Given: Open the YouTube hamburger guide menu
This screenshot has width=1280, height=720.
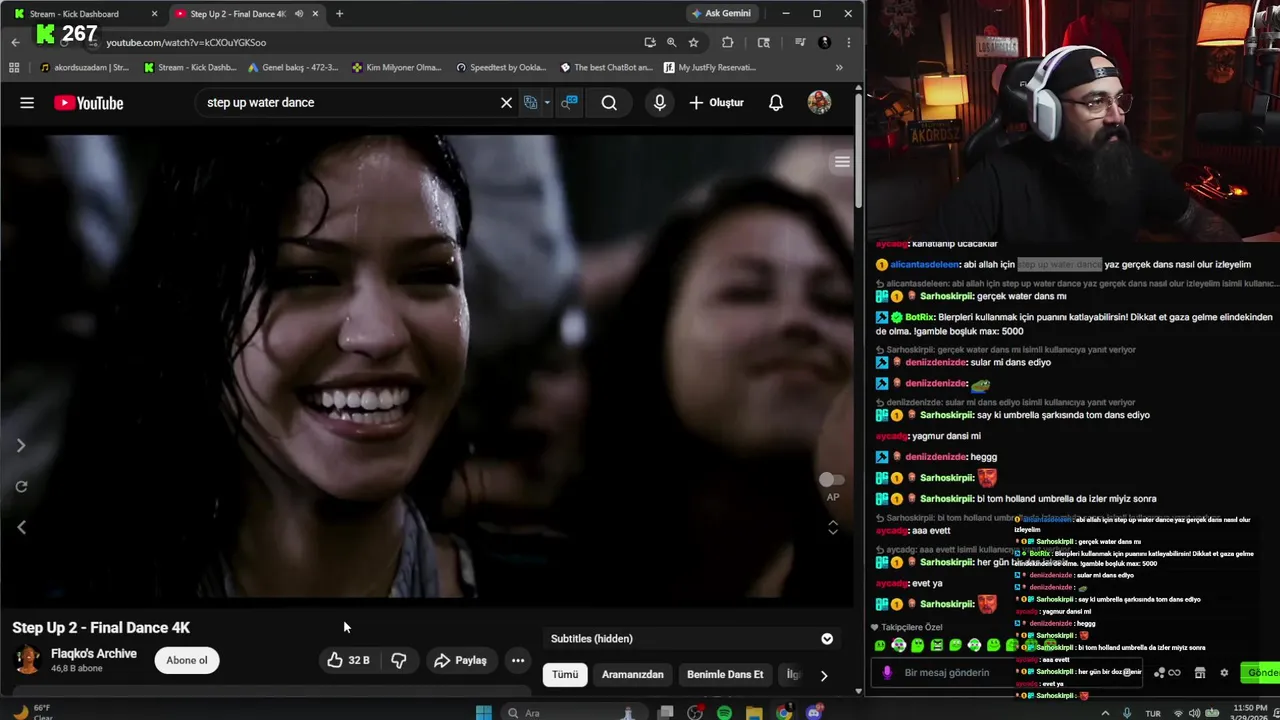Looking at the screenshot, I should 27,103.
